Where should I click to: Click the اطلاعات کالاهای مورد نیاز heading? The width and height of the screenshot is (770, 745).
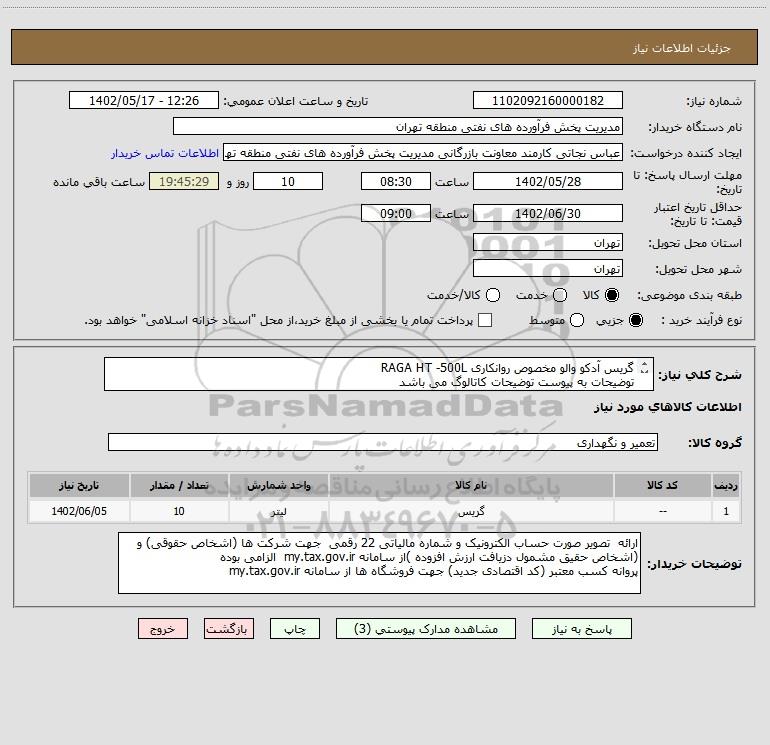coord(667,407)
